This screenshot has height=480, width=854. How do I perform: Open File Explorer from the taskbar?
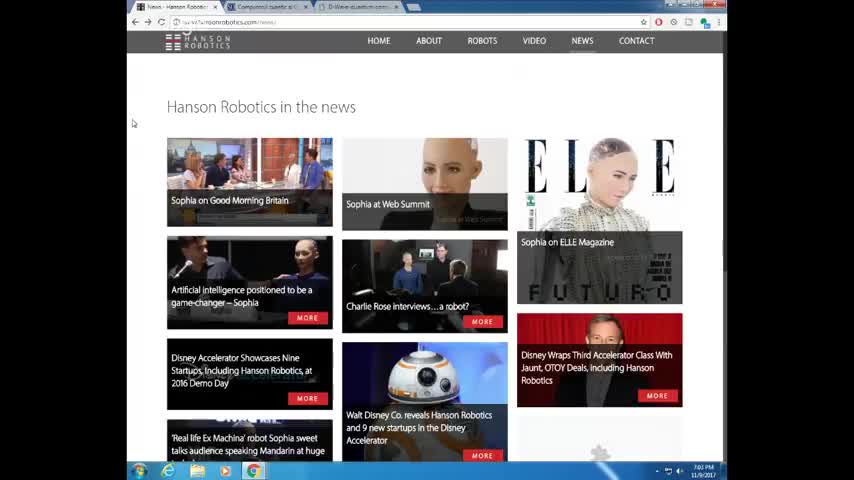(197, 471)
